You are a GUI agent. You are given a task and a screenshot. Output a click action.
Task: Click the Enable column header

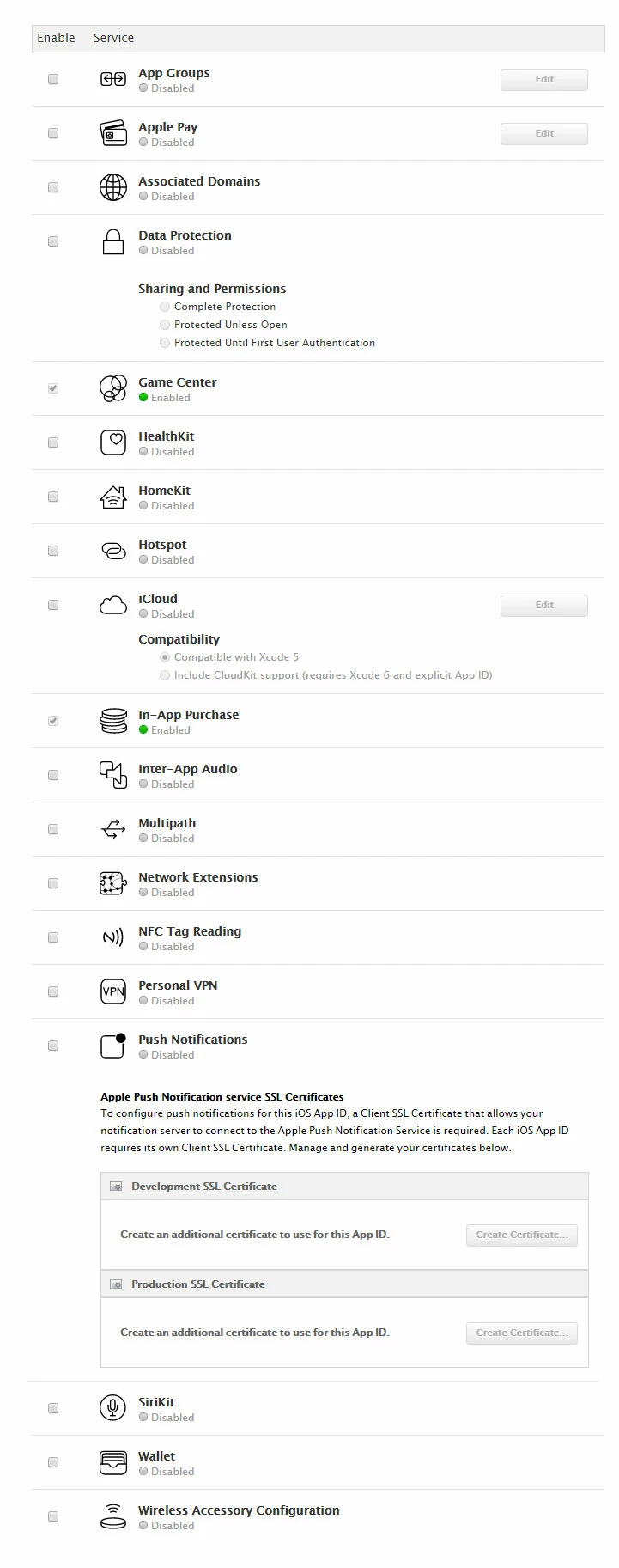point(56,38)
